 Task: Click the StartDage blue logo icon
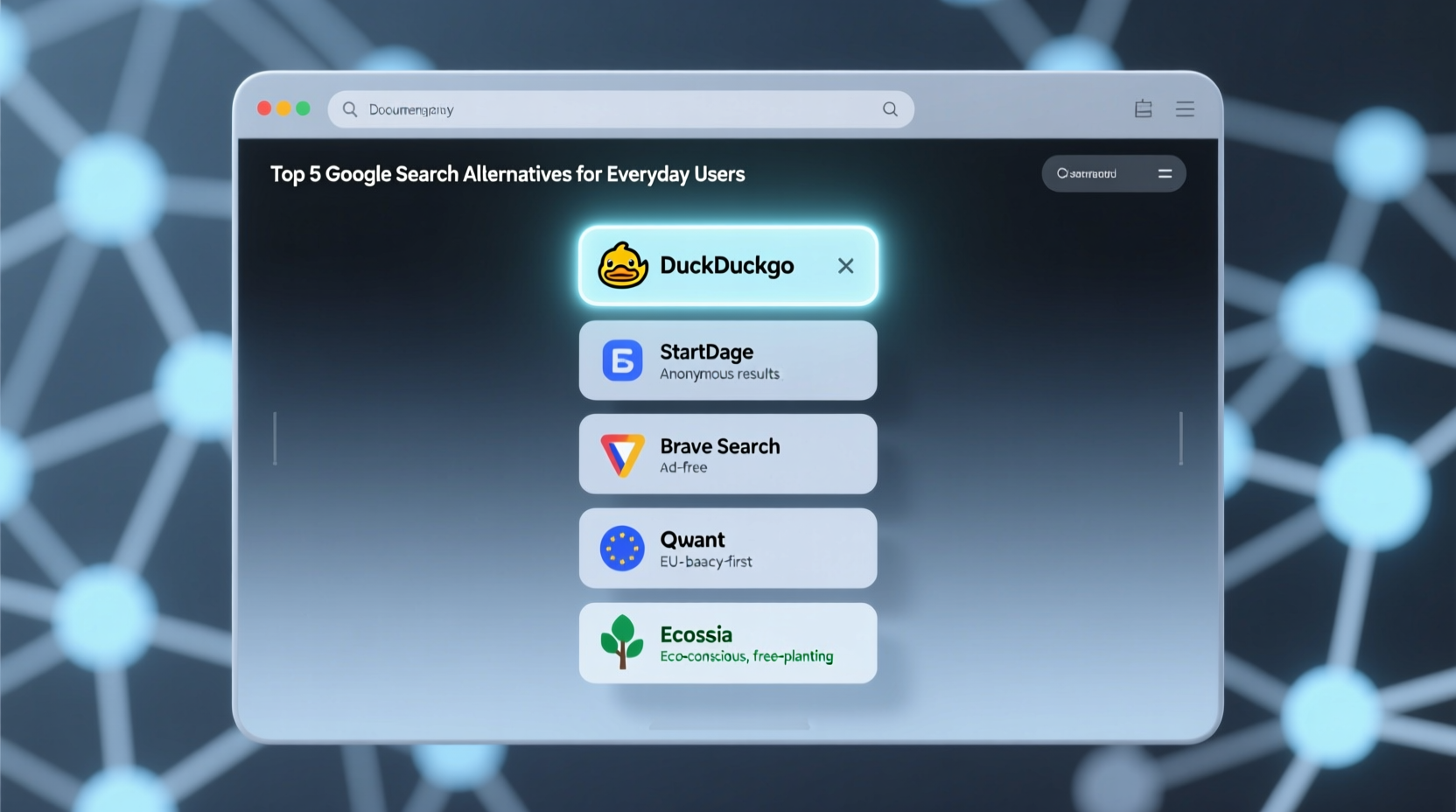[x=622, y=360]
